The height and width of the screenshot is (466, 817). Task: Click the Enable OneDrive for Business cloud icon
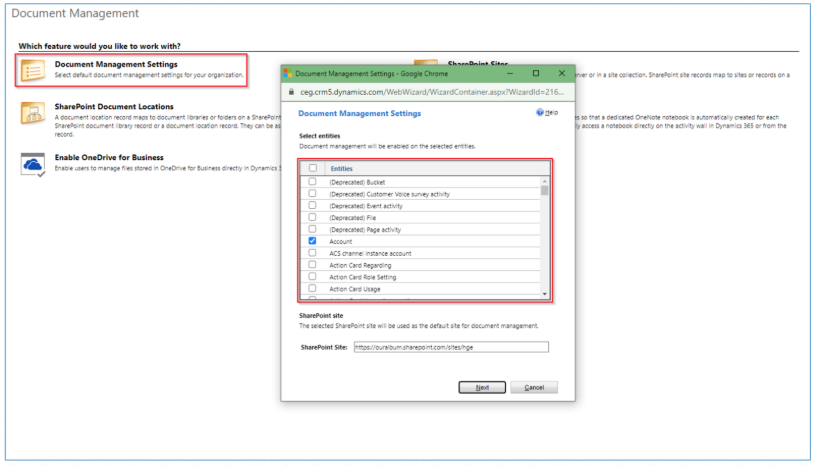tap(33, 165)
